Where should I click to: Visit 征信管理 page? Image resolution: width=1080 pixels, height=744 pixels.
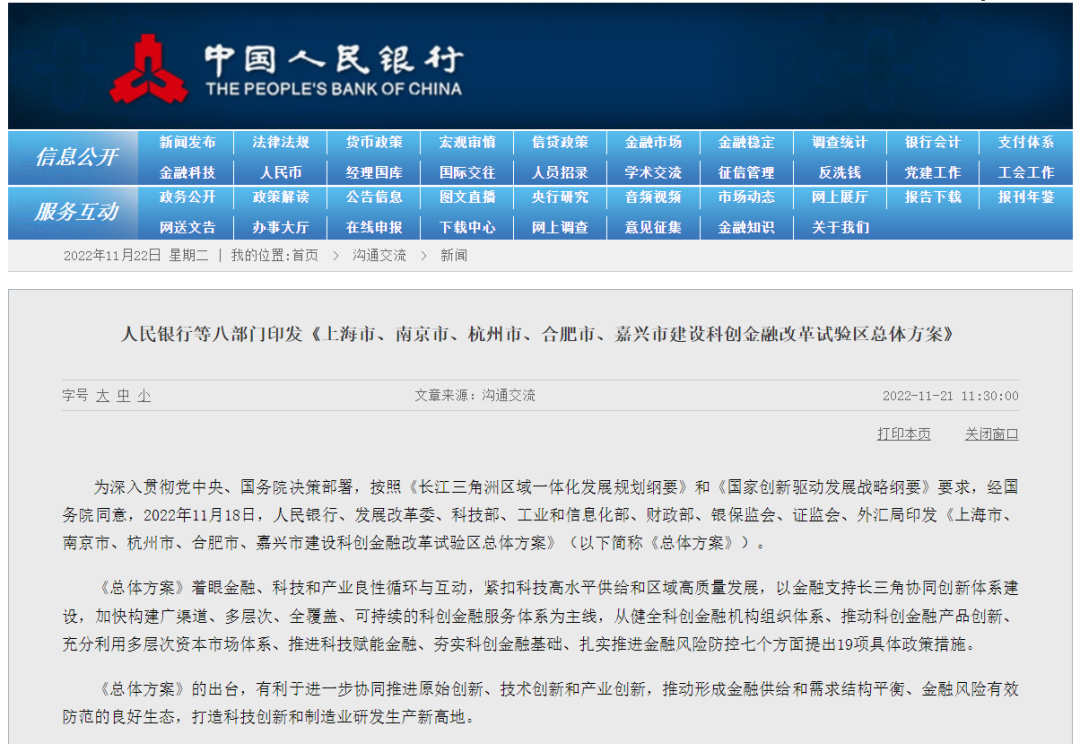(x=746, y=173)
